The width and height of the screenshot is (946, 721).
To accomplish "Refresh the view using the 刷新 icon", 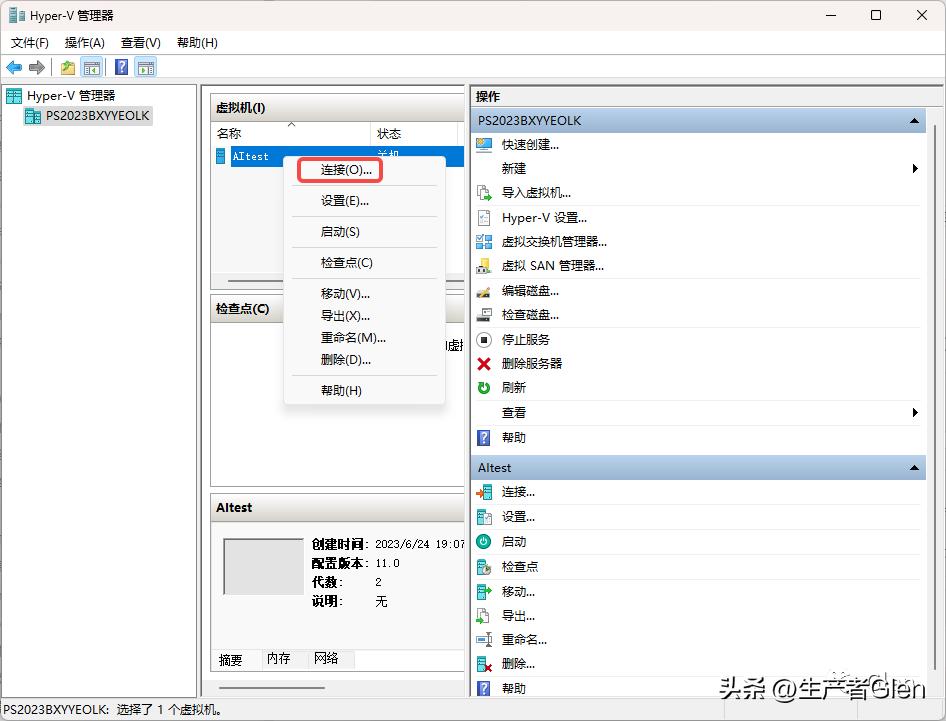I will click(481, 388).
